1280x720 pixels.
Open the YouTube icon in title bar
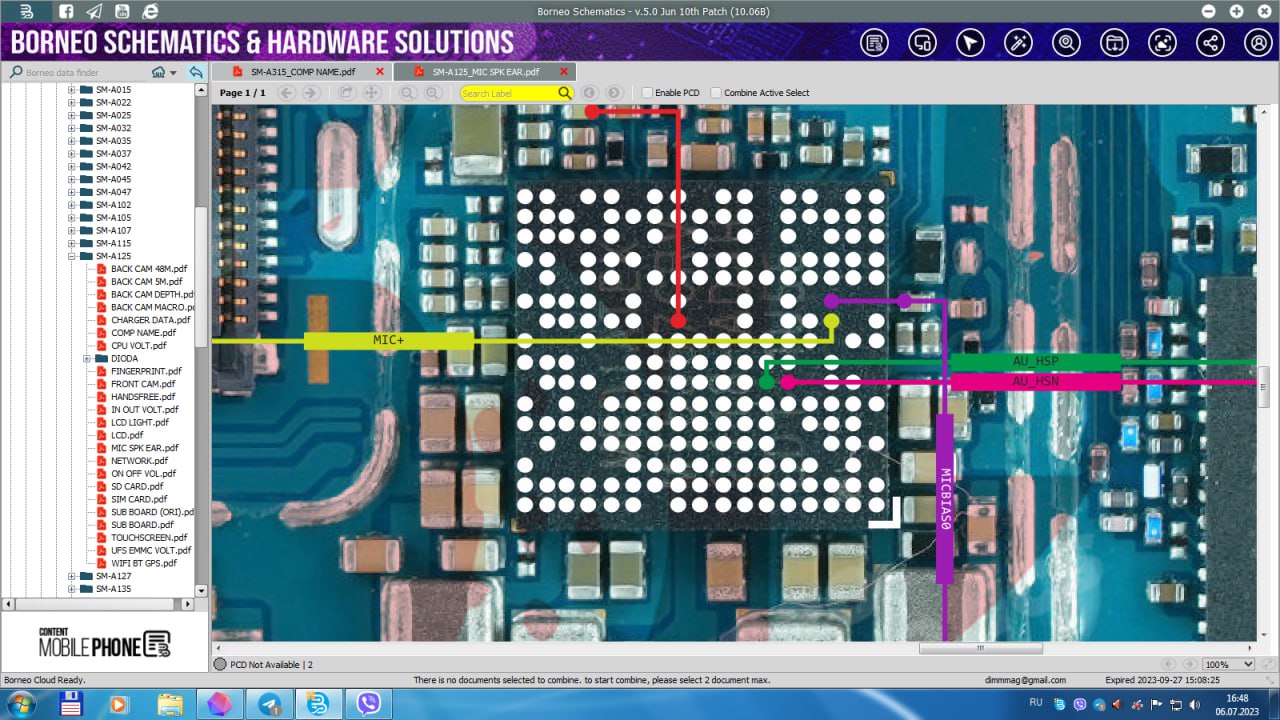click(122, 11)
